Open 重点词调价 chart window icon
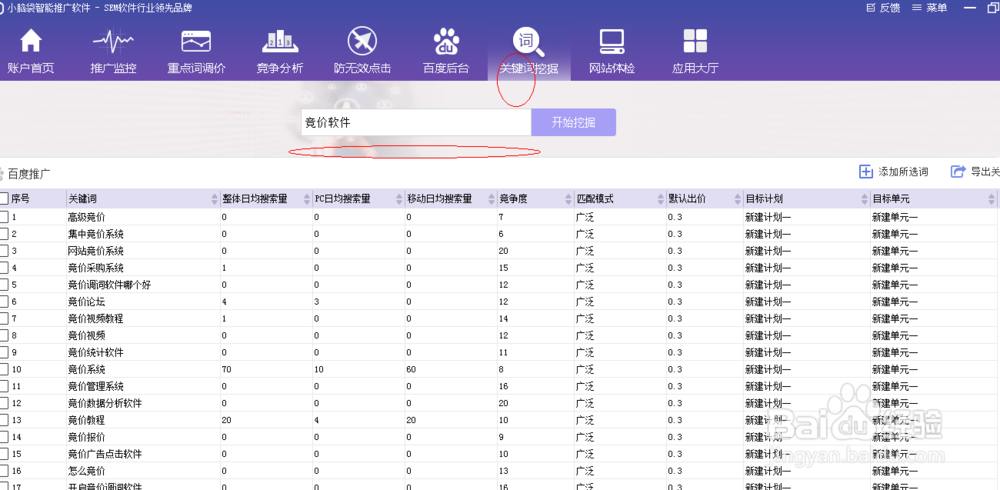The width and height of the screenshot is (1000, 490). coord(196,41)
